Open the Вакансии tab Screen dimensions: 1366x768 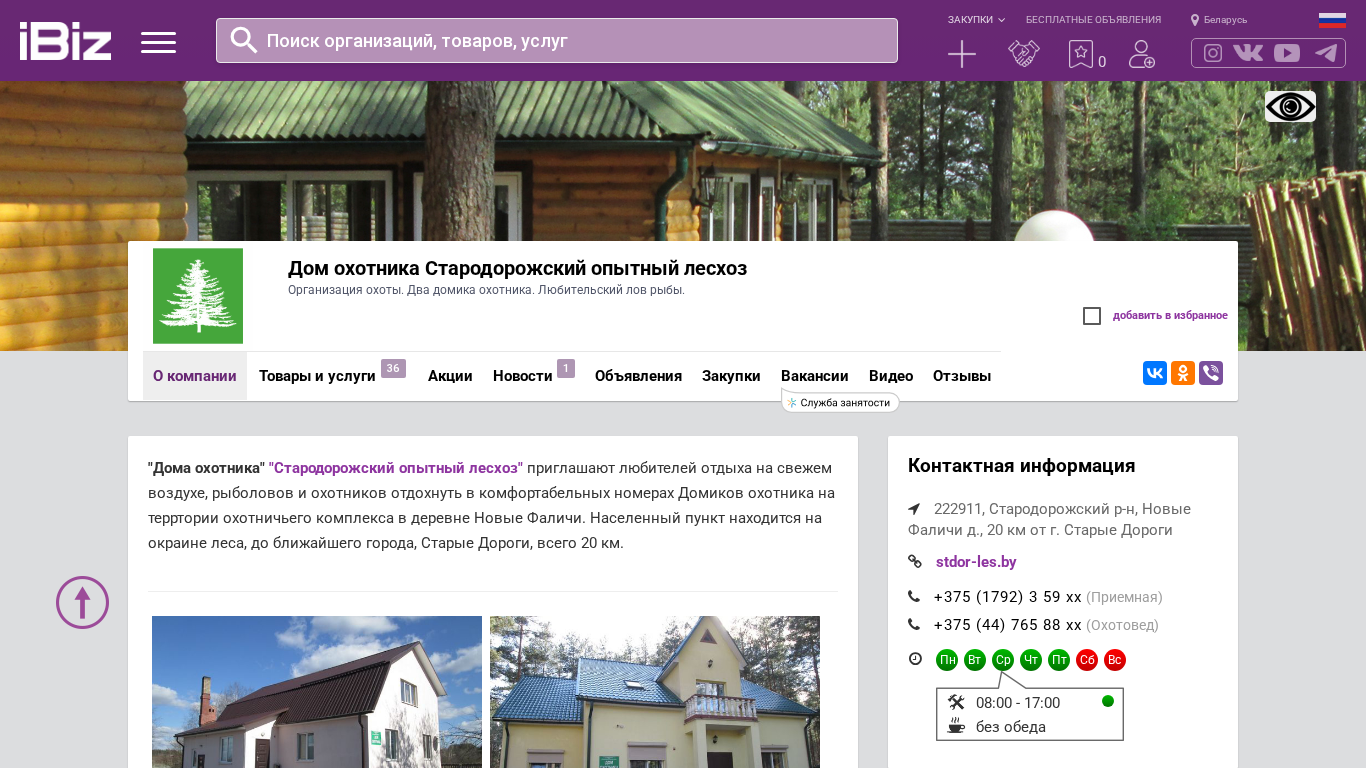815,376
